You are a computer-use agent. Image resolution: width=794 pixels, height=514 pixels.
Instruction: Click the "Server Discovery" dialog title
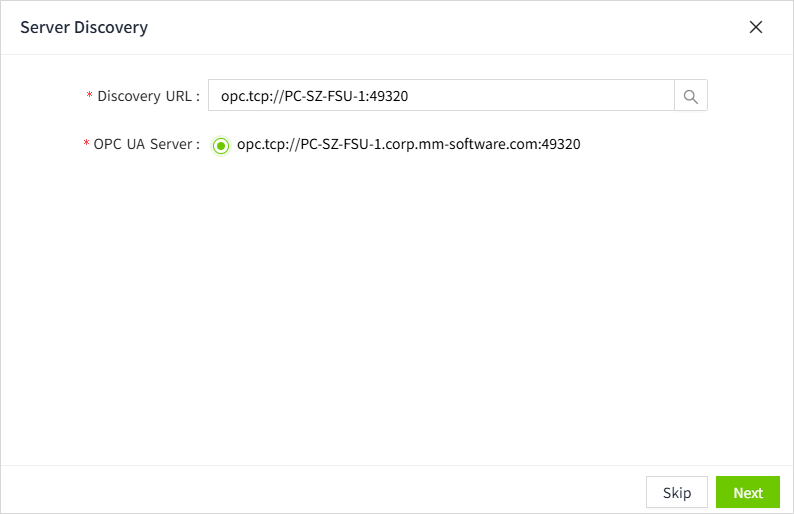84,27
